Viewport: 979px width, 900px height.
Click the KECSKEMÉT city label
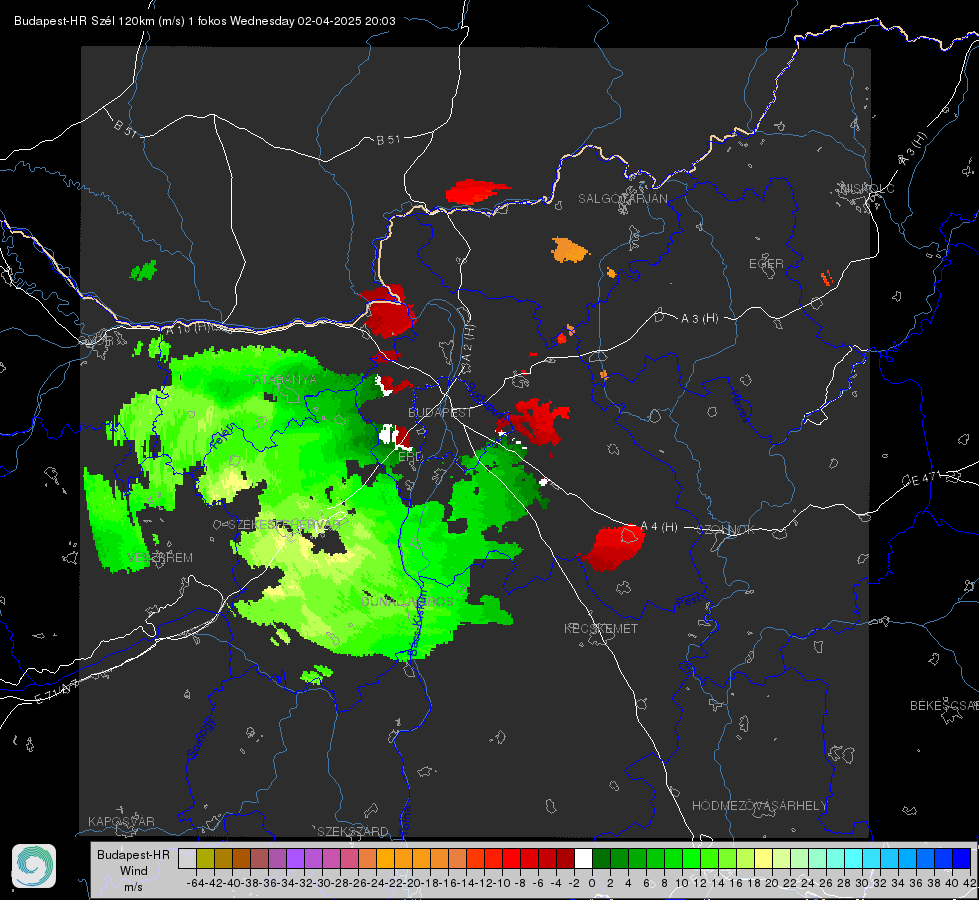tap(601, 628)
